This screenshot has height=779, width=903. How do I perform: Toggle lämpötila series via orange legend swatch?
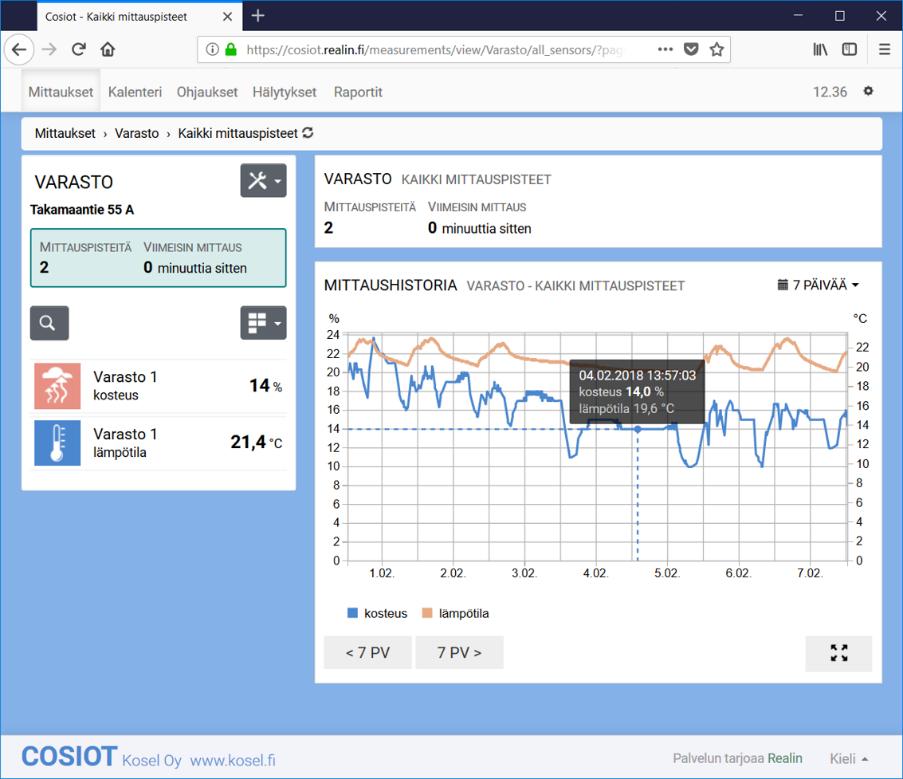click(x=427, y=613)
